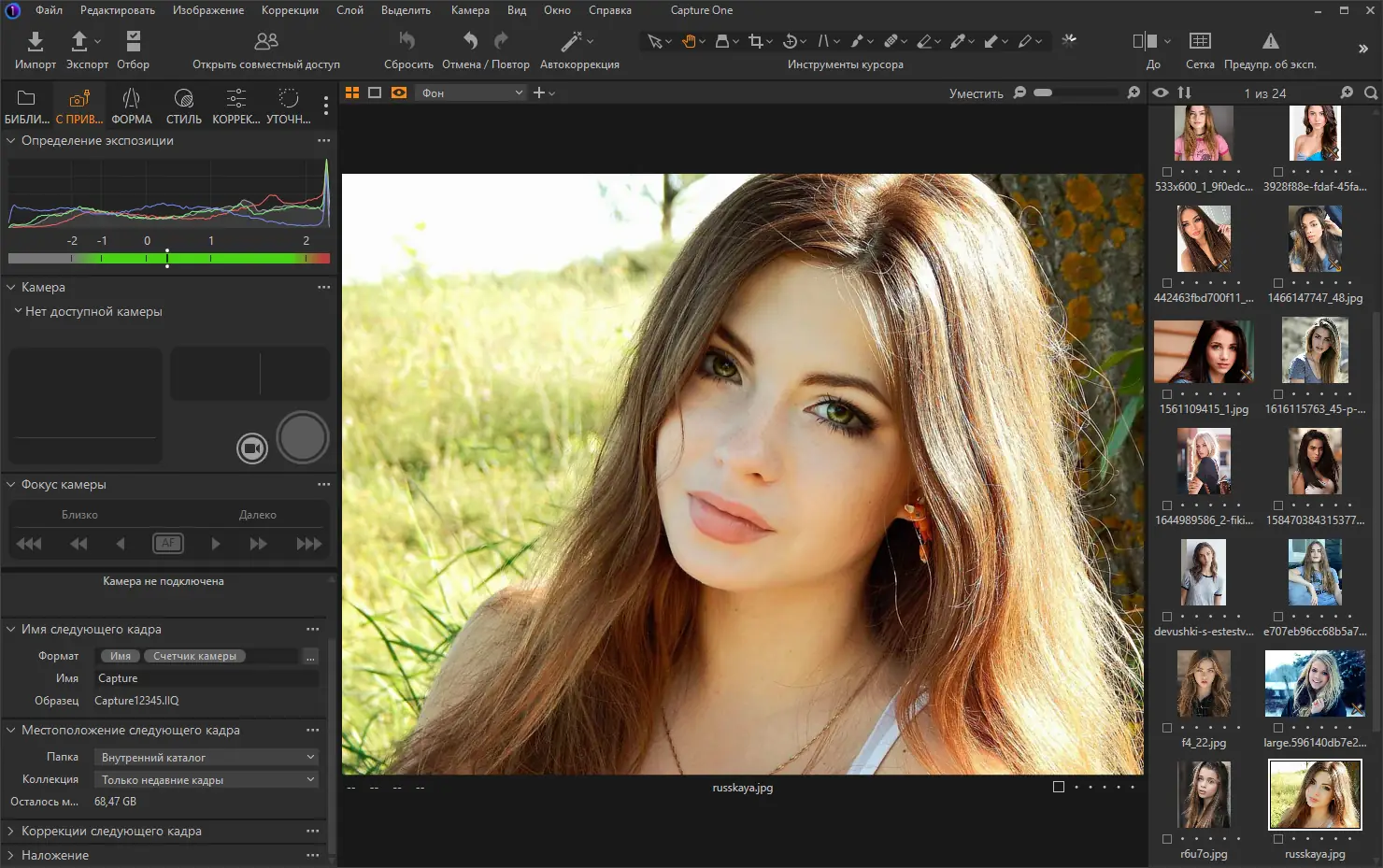Tick checkbox under f4_22.jpg thumbnail
This screenshot has width=1383, height=868.
(1167, 728)
